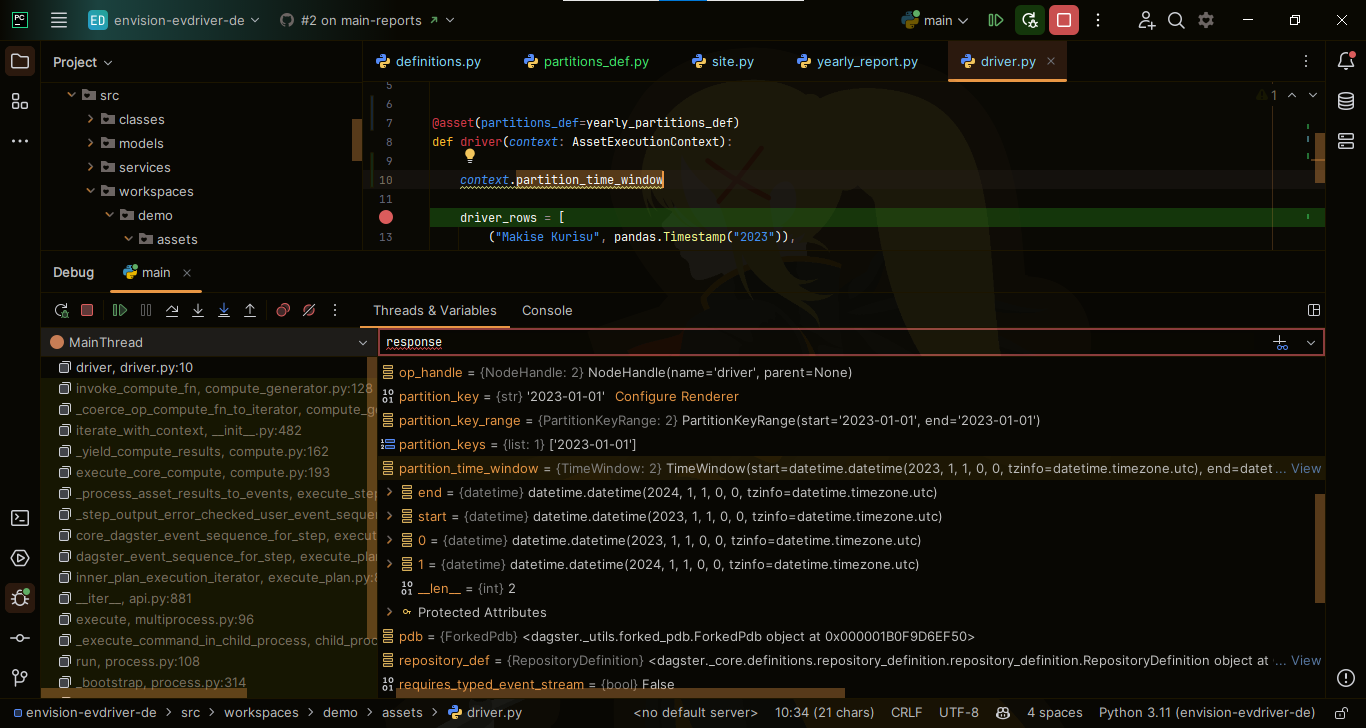1366x728 pixels.
Task: Open more run actions menu in top toolbar
Action: tap(1098, 20)
